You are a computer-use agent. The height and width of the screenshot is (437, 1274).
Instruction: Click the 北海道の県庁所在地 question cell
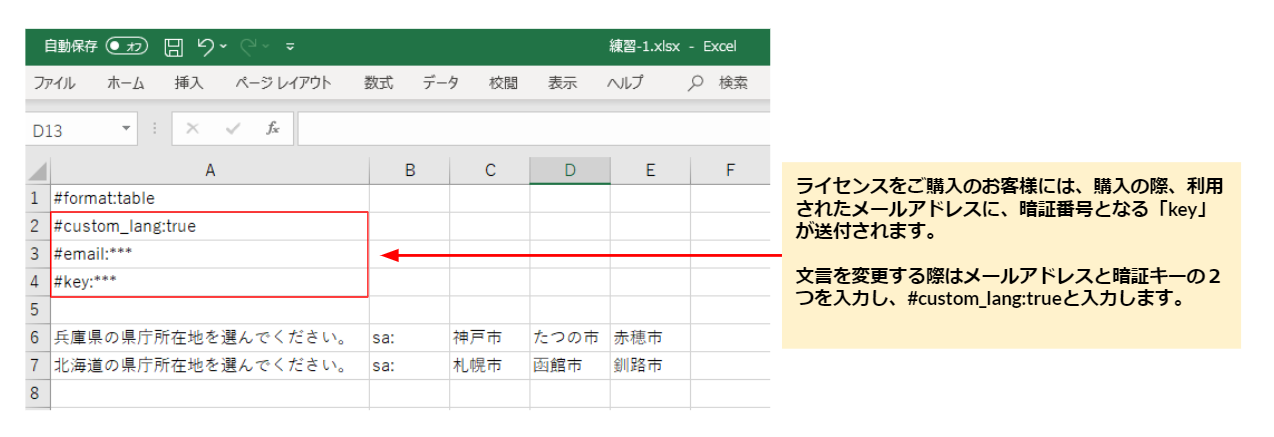tap(210, 366)
